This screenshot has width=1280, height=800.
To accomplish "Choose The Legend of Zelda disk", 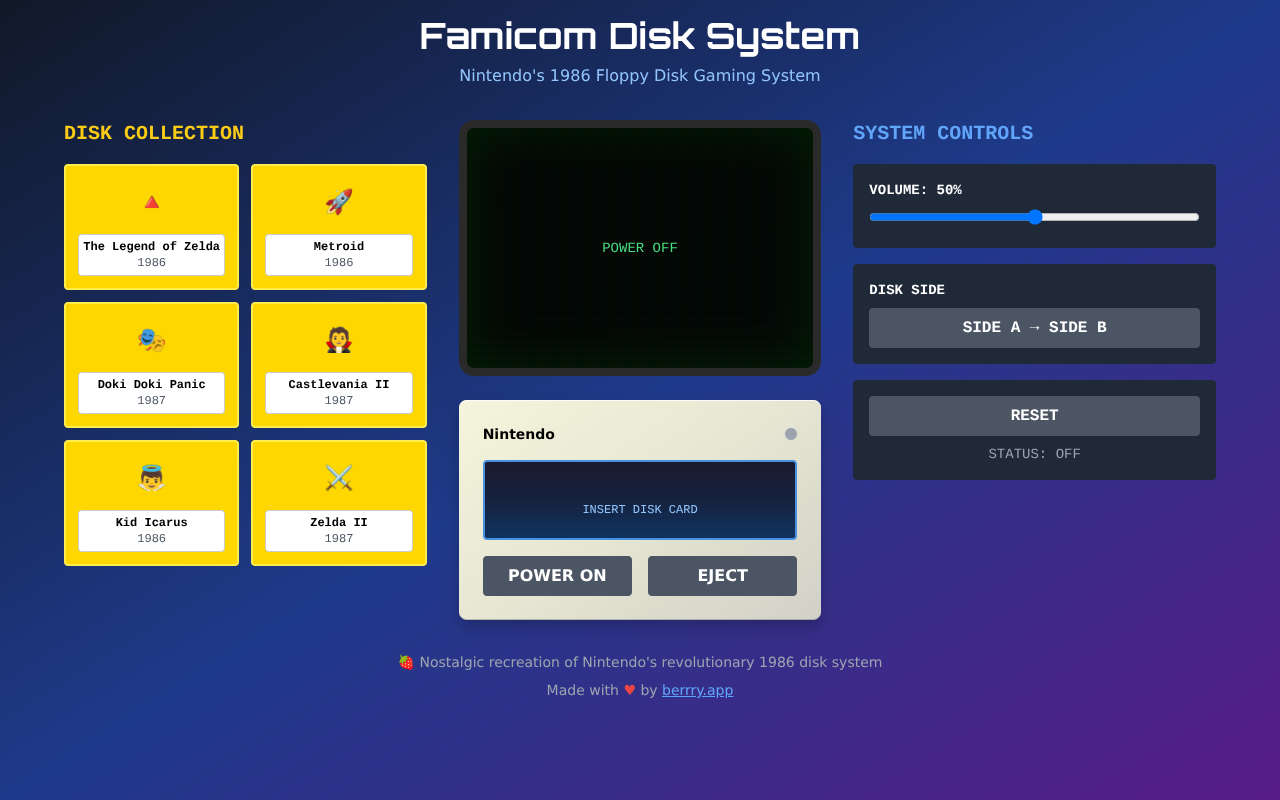I will pyautogui.click(x=151, y=227).
